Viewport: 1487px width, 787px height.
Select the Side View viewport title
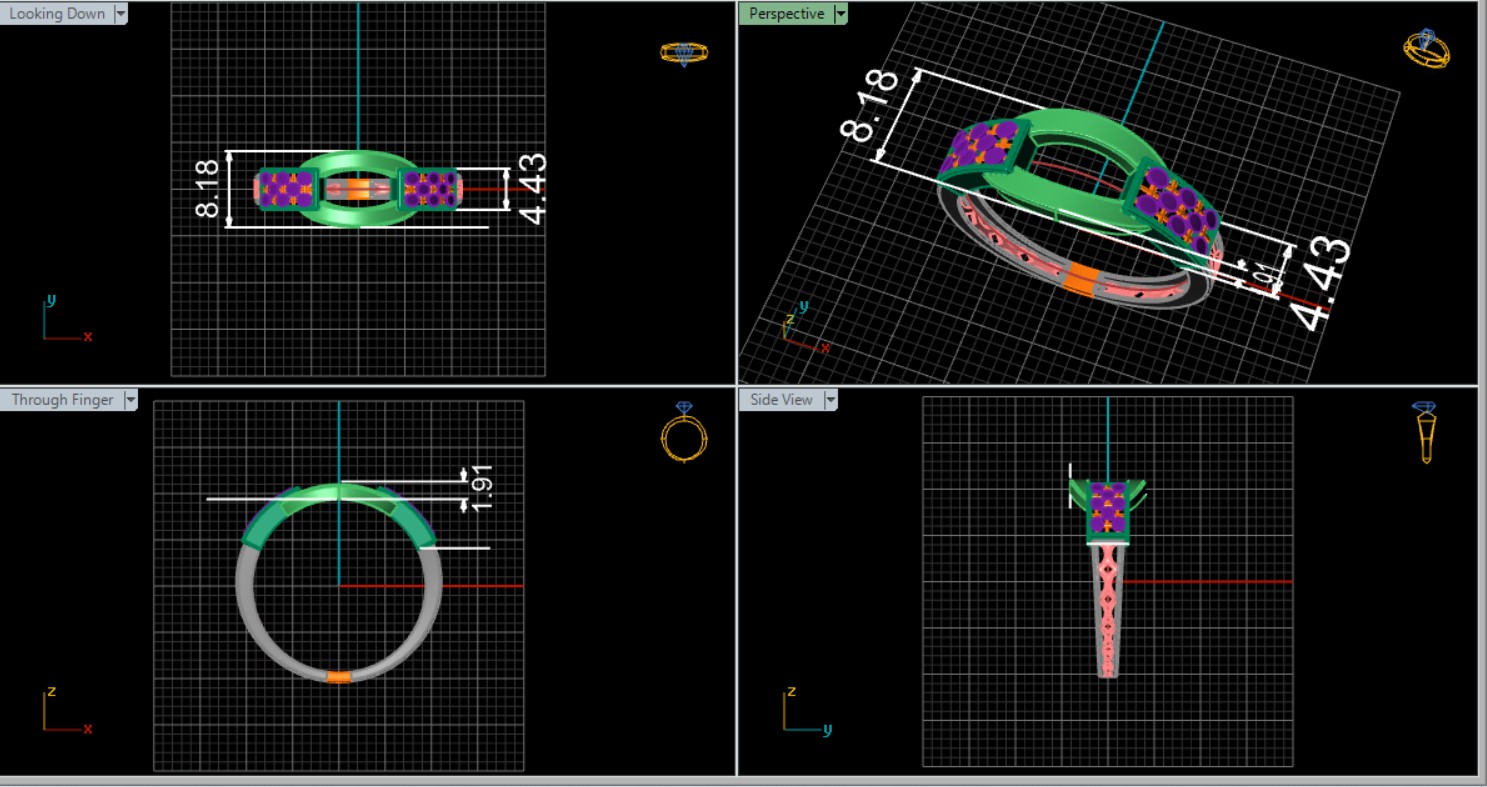click(x=781, y=400)
